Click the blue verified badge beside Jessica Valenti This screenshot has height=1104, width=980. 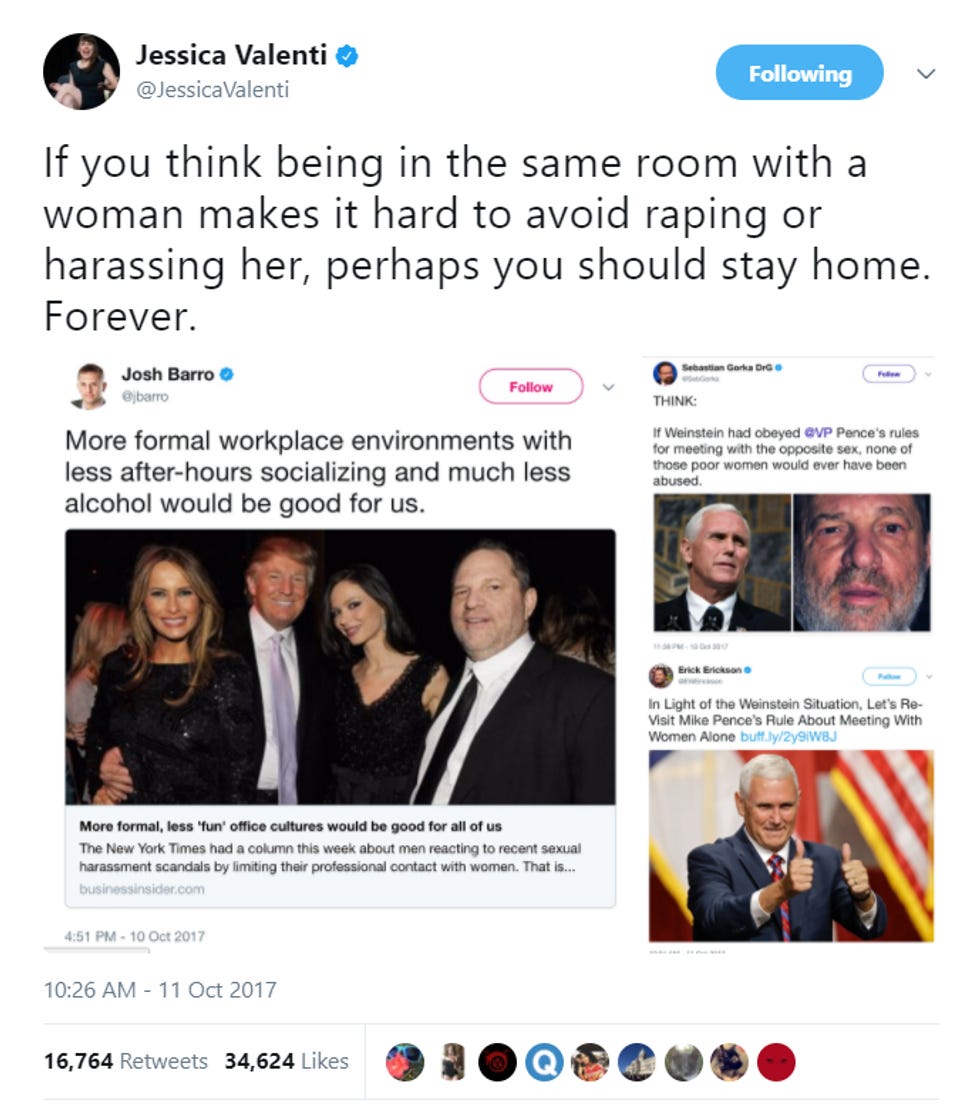tap(346, 56)
